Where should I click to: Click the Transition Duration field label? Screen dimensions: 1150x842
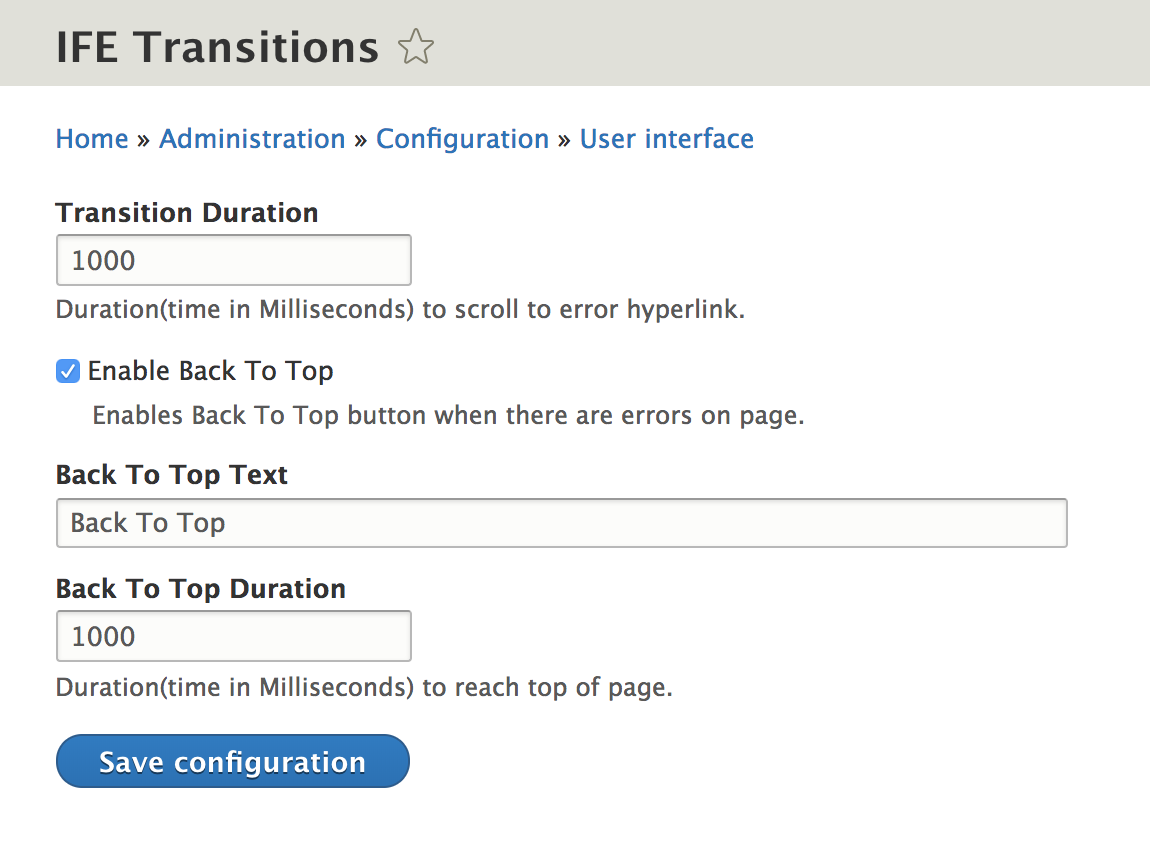tap(187, 213)
